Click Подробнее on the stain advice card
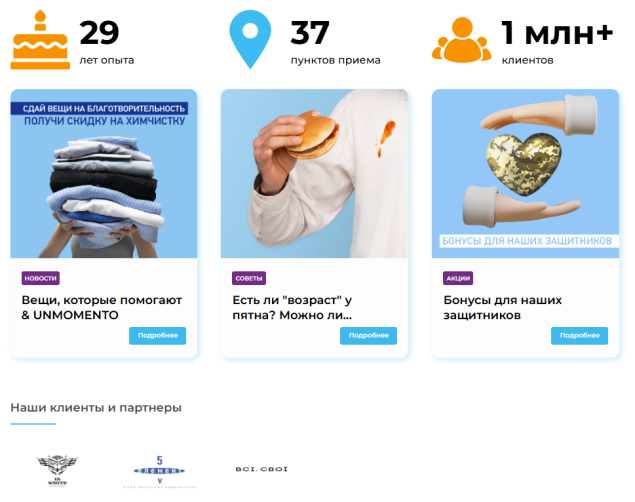This screenshot has width=635, height=502. point(369,336)
